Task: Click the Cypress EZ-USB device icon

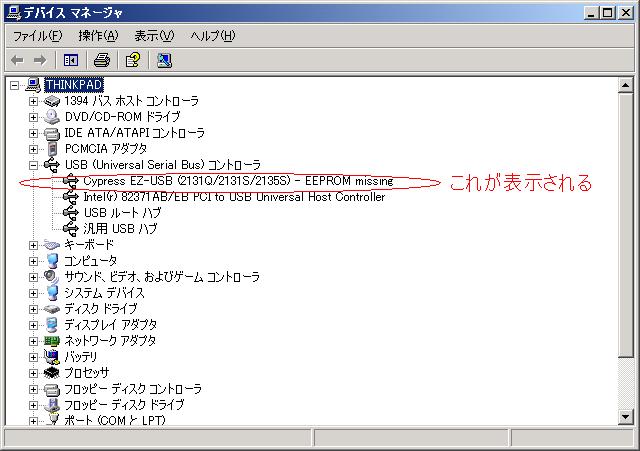Action: 71,181
